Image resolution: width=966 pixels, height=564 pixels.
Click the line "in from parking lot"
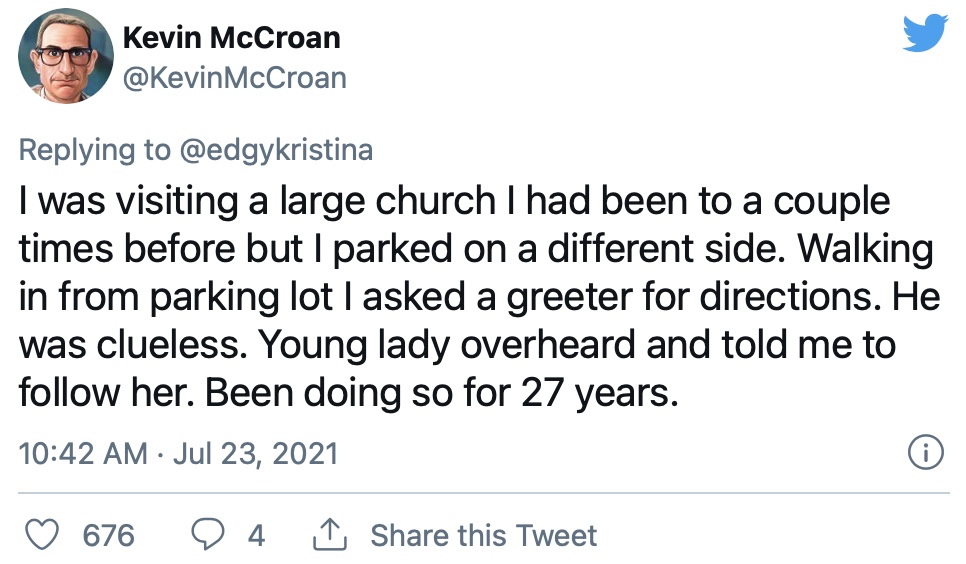pos(479,298)
